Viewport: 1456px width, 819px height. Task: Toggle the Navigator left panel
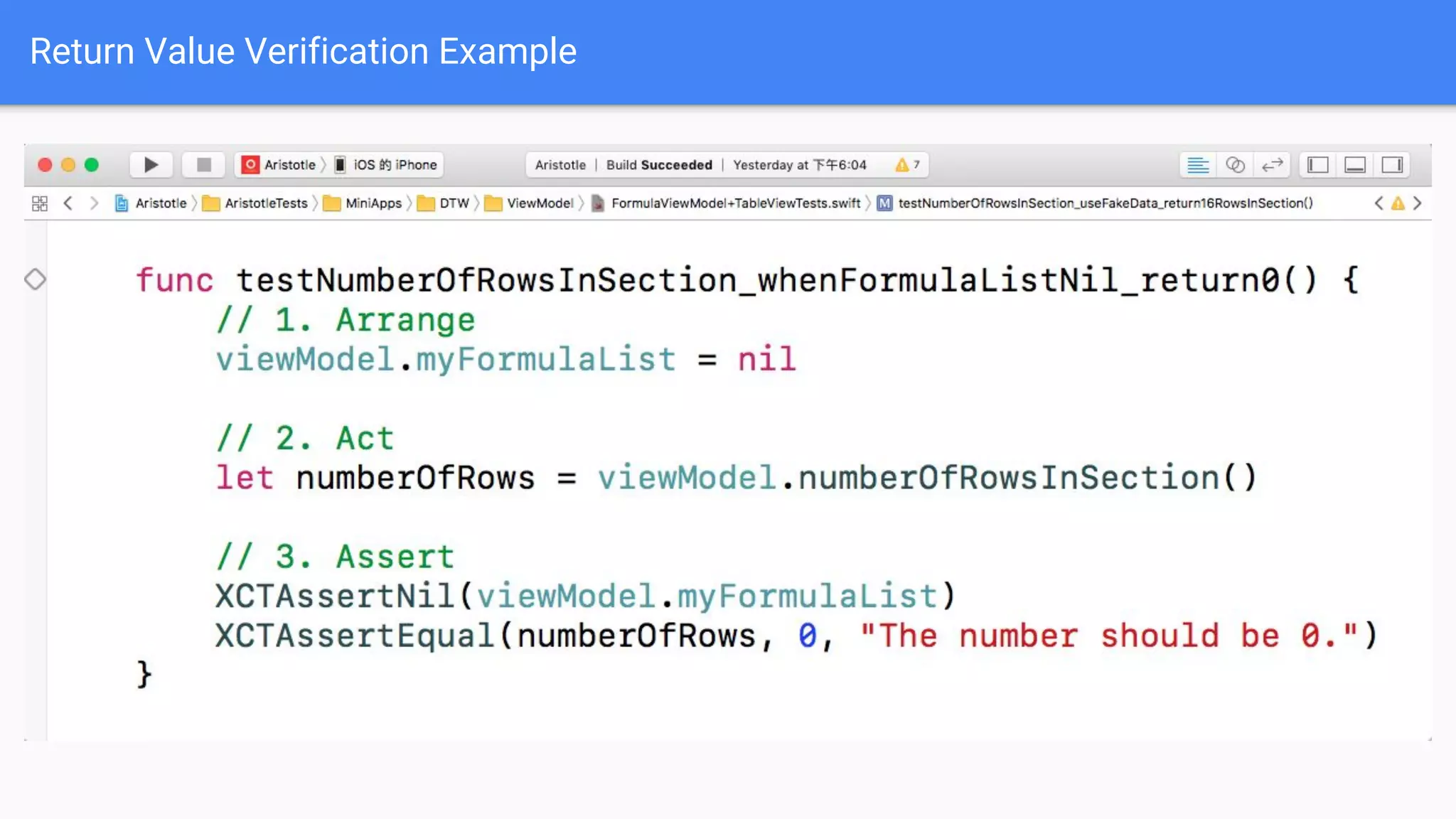tap(1317, 165)
